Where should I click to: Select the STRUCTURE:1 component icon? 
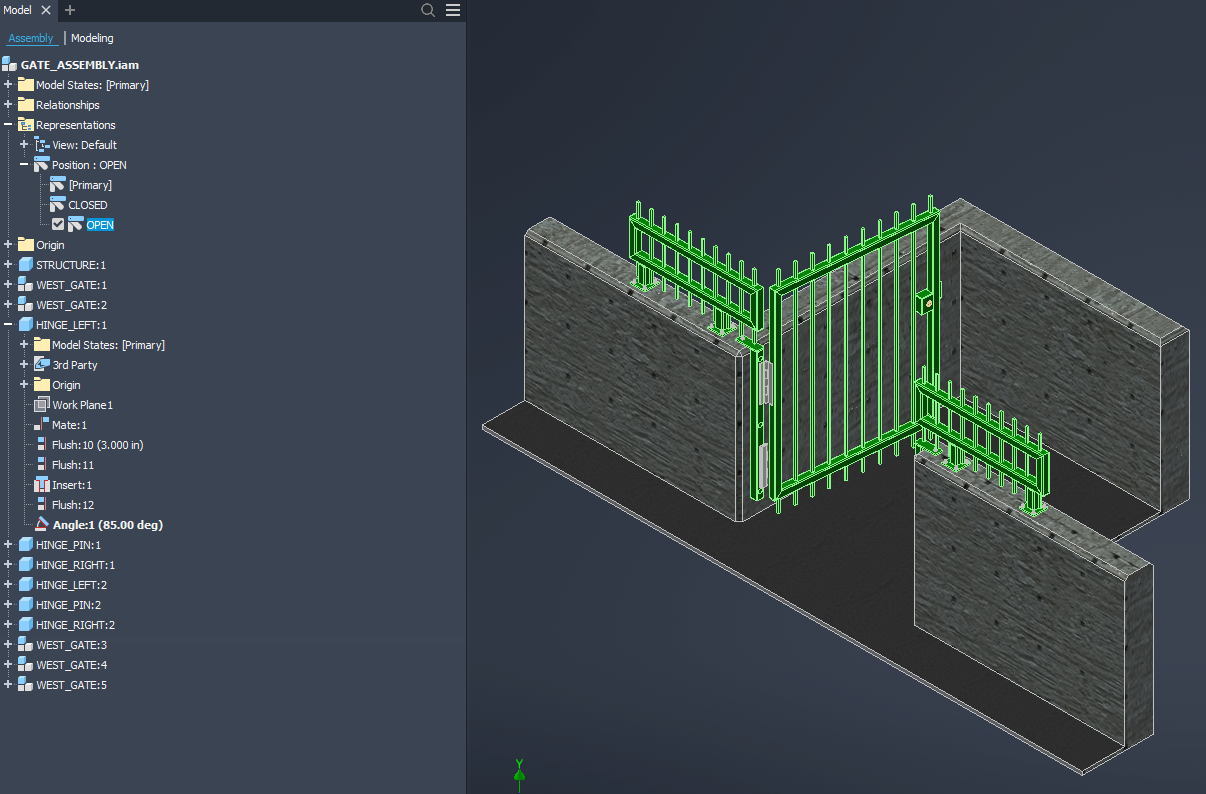click(26, 264)
